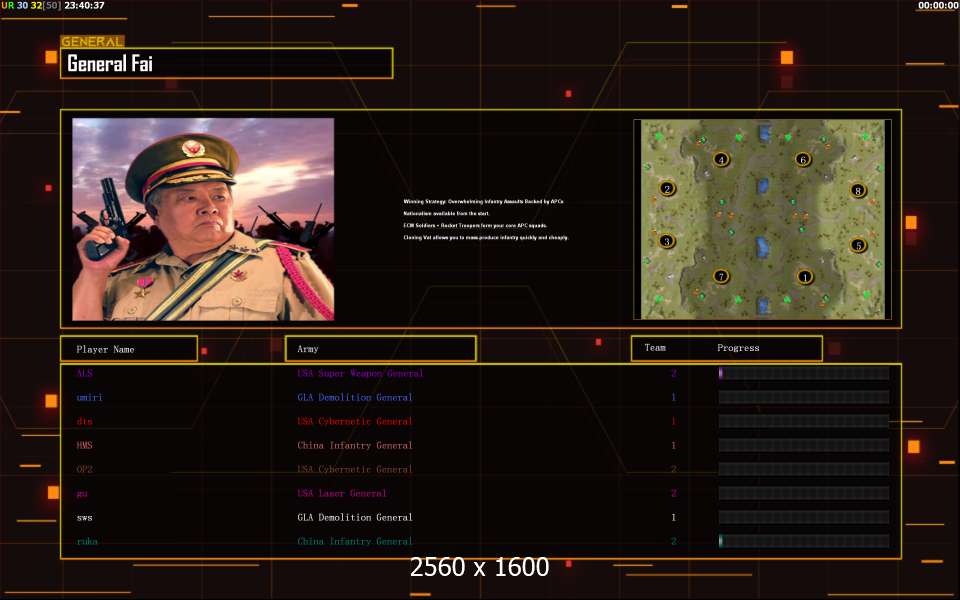Click ruka's 'China Infantry General' army
The height and width of the screenshot is (600, 960).
tap(354, 541)
